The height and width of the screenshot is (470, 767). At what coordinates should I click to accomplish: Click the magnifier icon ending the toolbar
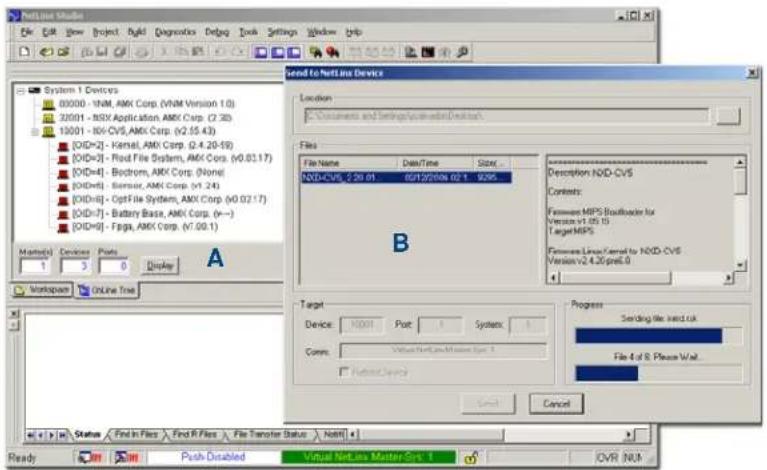click(x=462, y=52)
